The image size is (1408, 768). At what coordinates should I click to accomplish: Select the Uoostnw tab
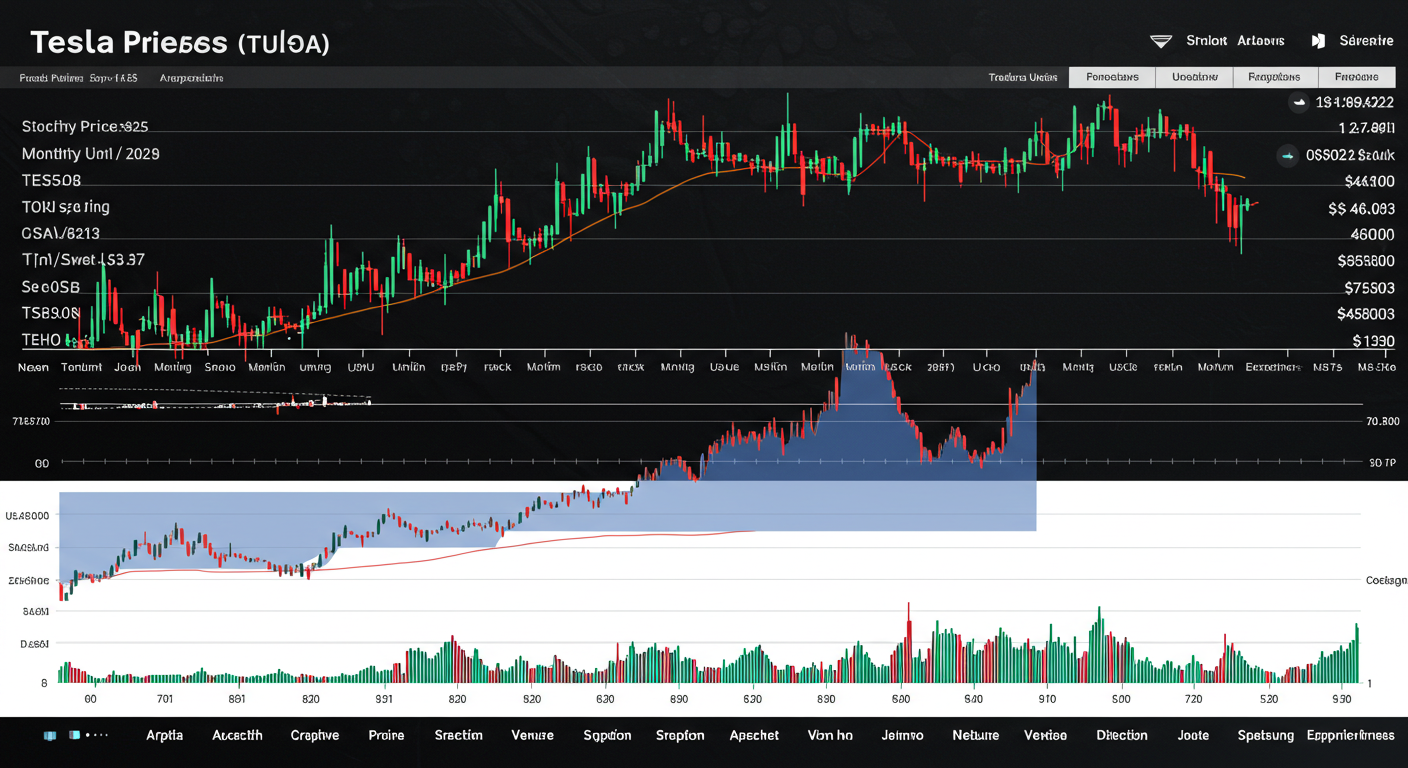point(1194,77)
